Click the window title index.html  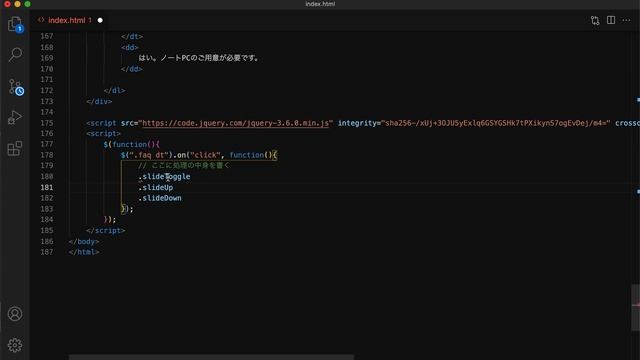(320, 4)
